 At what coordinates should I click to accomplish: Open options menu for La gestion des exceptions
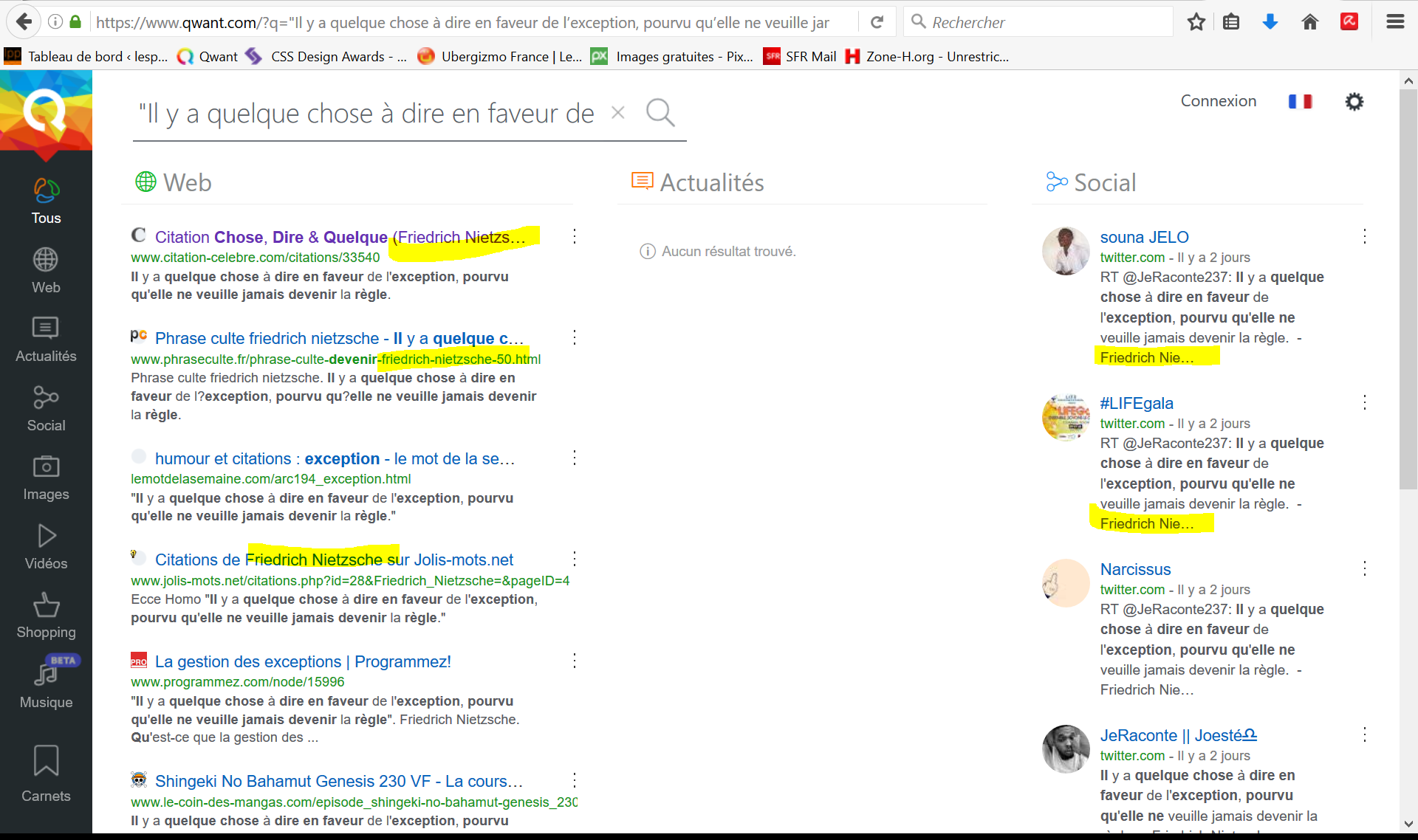575,661
